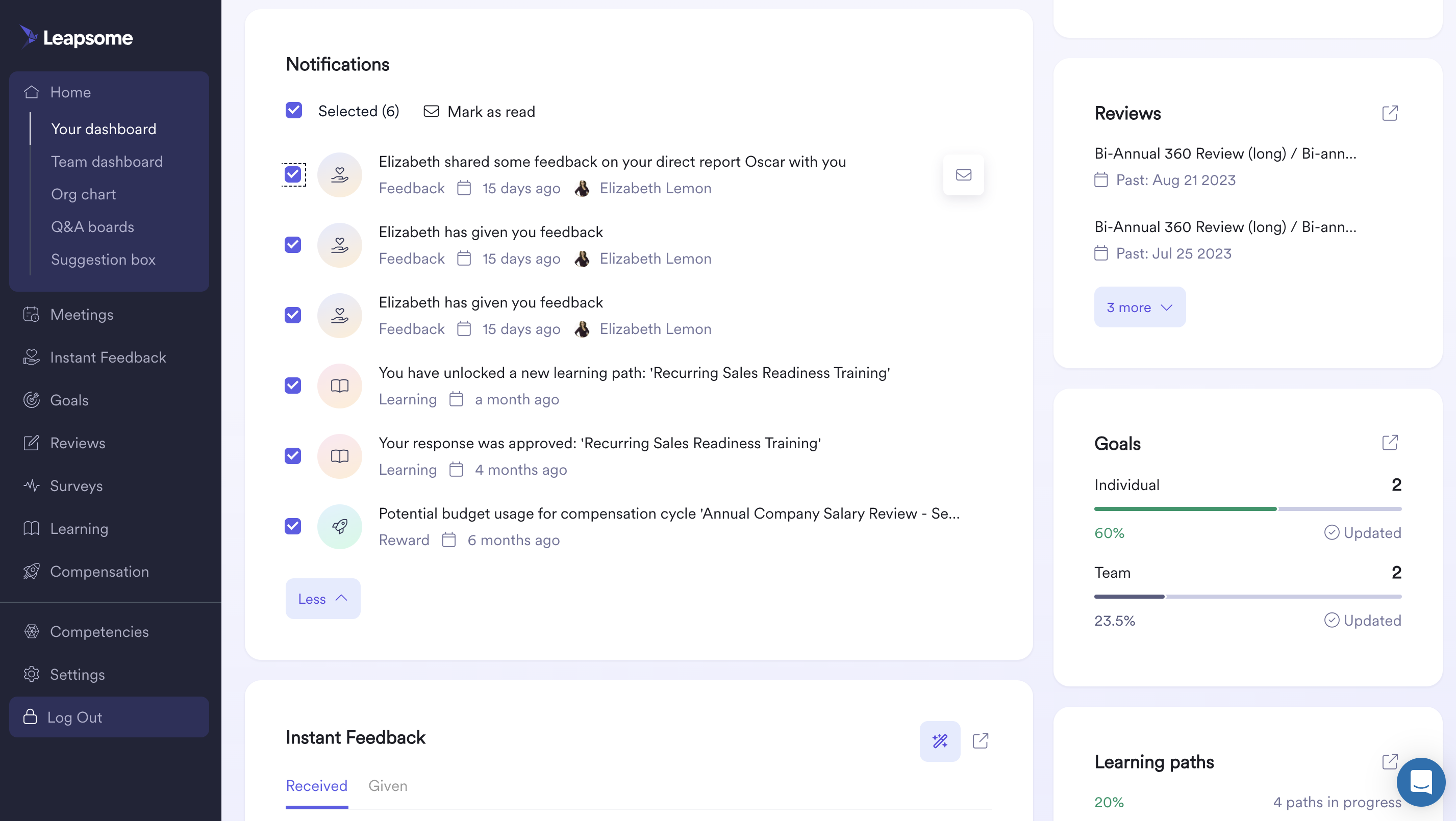This screenshot has width=1456, height=821.
Task: Click Mark as read
Action: 479,111
